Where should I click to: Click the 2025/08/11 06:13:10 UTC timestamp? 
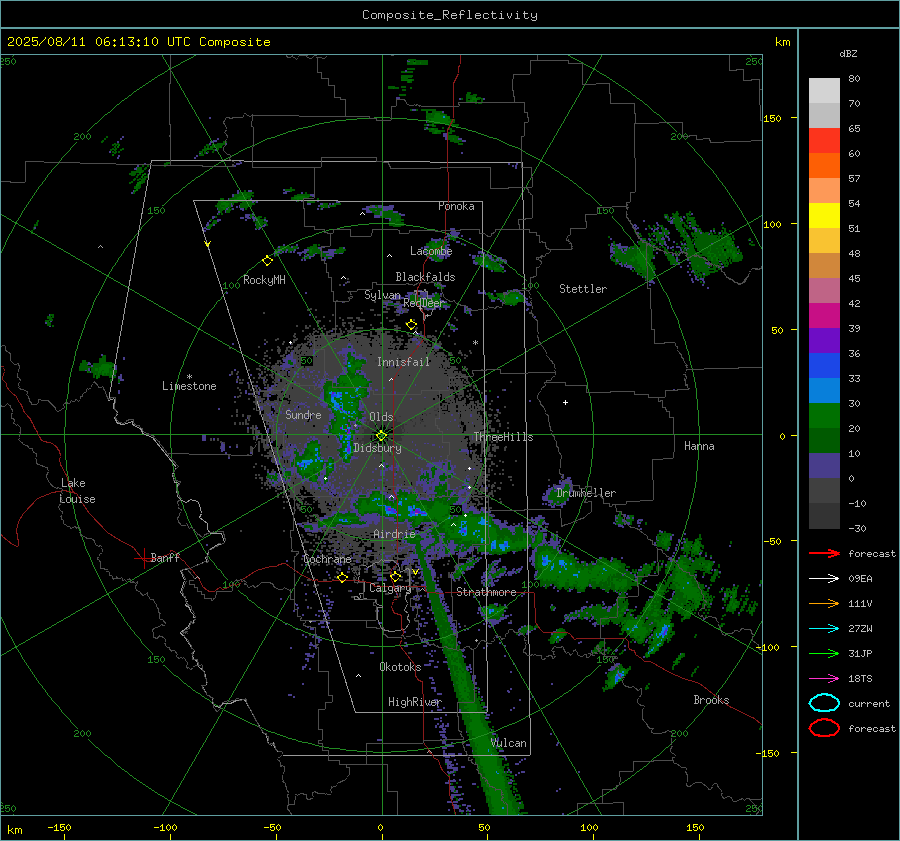[138, 42]
